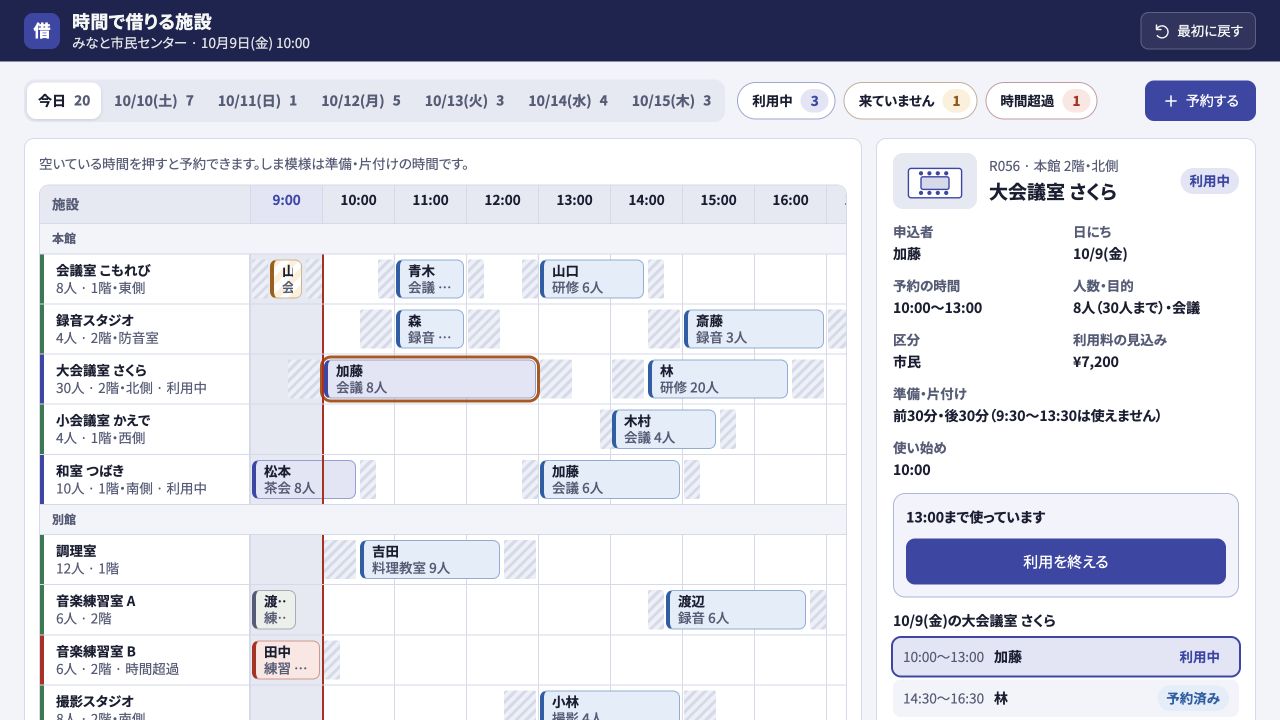Toggle the 時間超過 1 filter chip
This screenshot has height=720, width=1280.
[x=1041, y=101]
